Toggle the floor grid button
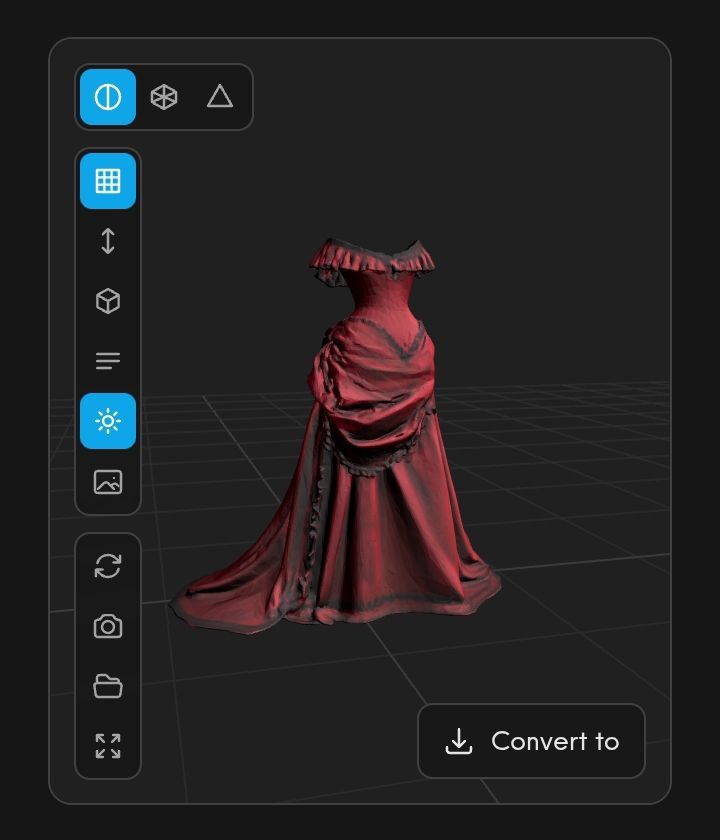 point(108,181)
